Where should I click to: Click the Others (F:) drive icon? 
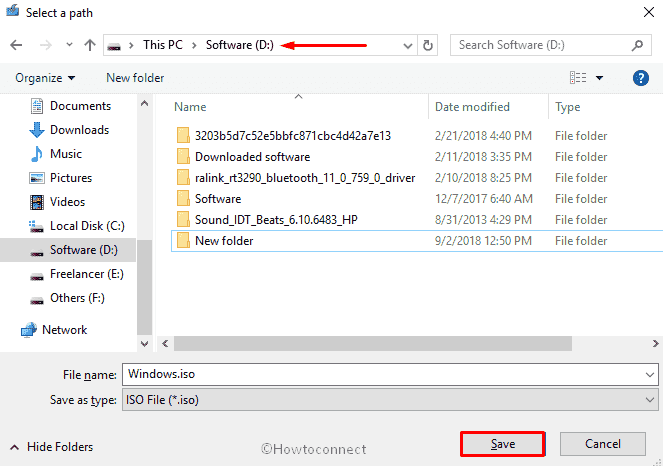click(37, 301)
